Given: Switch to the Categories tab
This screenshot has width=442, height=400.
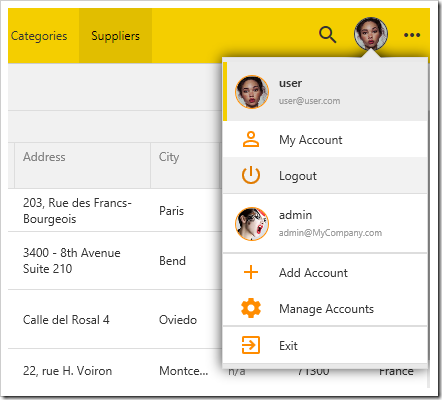Looking at the screenshot, I should pos(39,36).
